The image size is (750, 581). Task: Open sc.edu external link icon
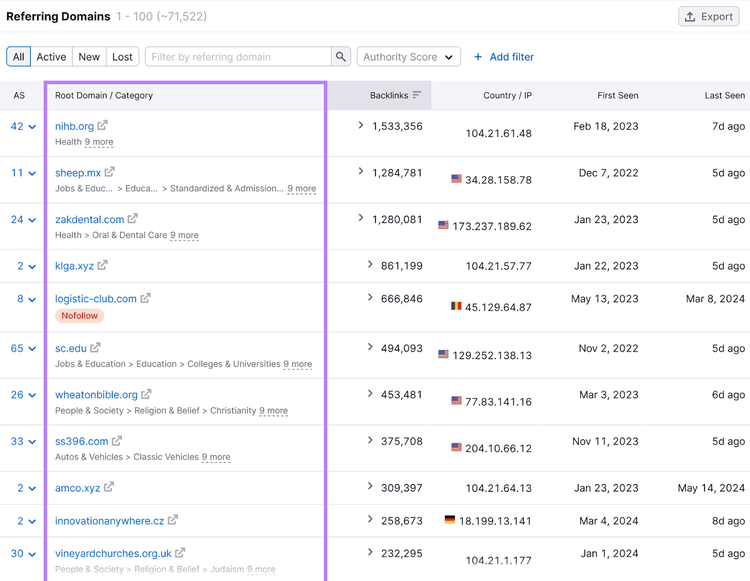[95, 348]
